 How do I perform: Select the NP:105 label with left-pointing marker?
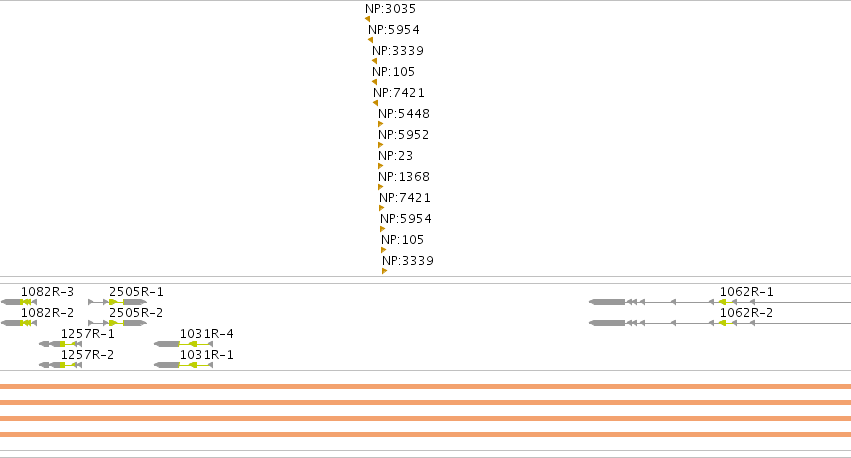click(x=393, y=72)
